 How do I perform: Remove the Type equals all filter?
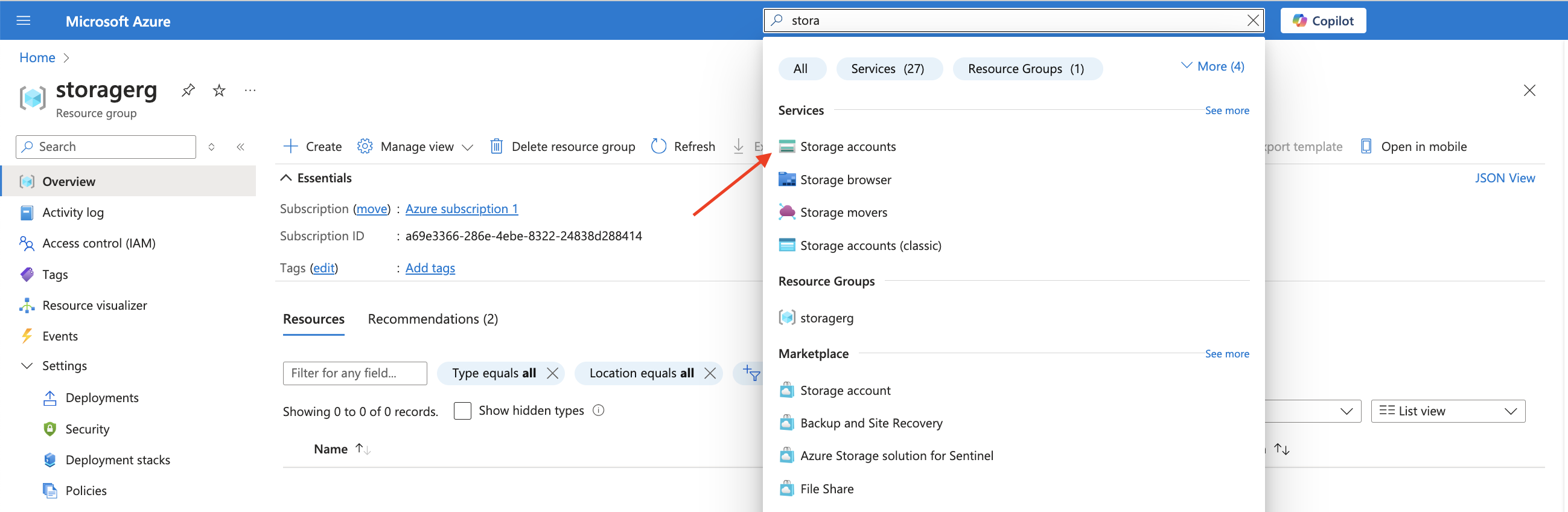coord(552,373)
